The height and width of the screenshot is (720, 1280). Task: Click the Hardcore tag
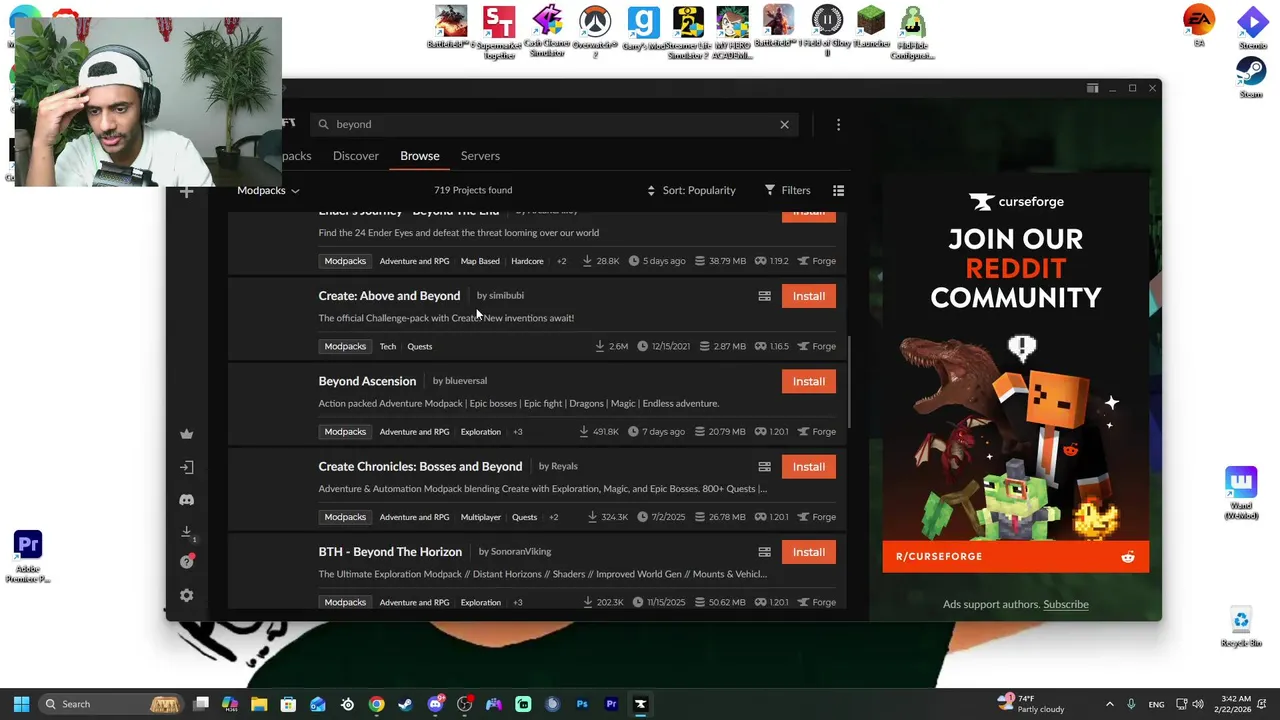point(527,261)
